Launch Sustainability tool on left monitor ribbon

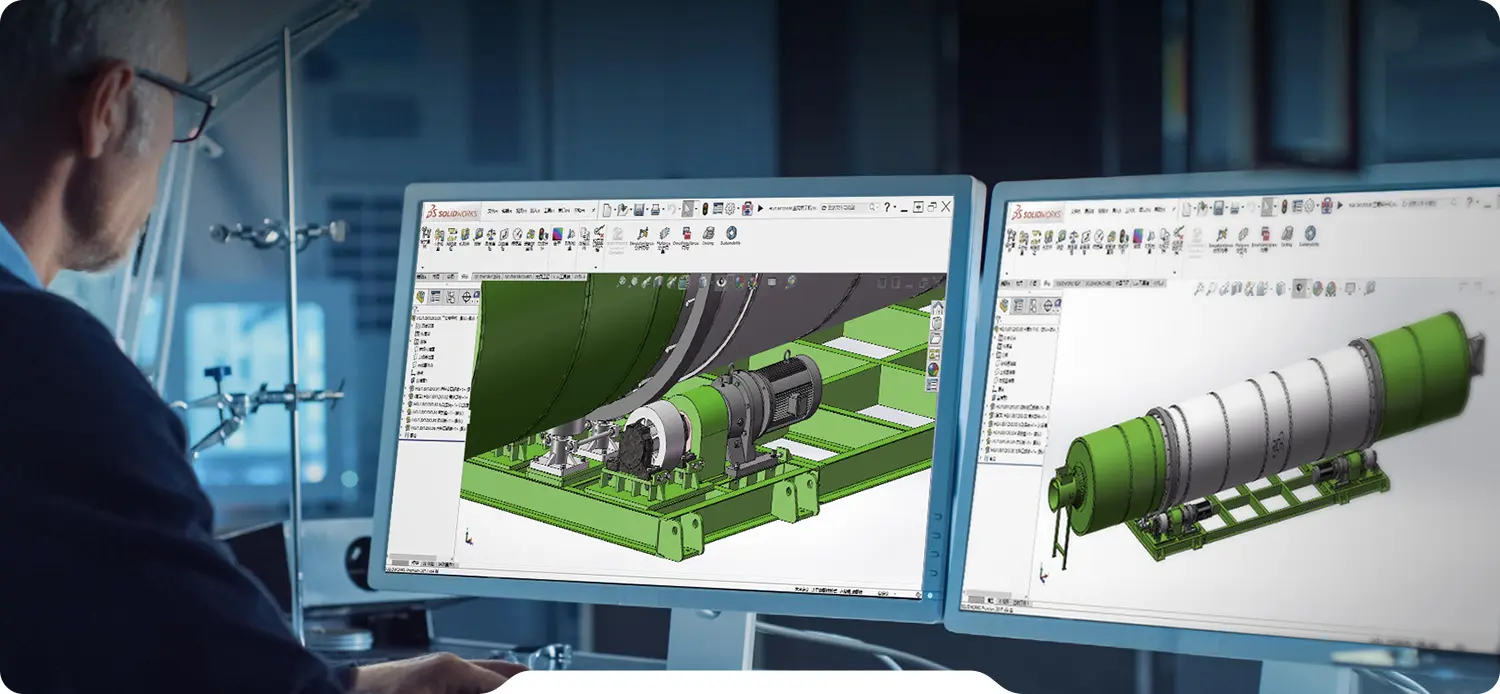[x=731, y=234]
